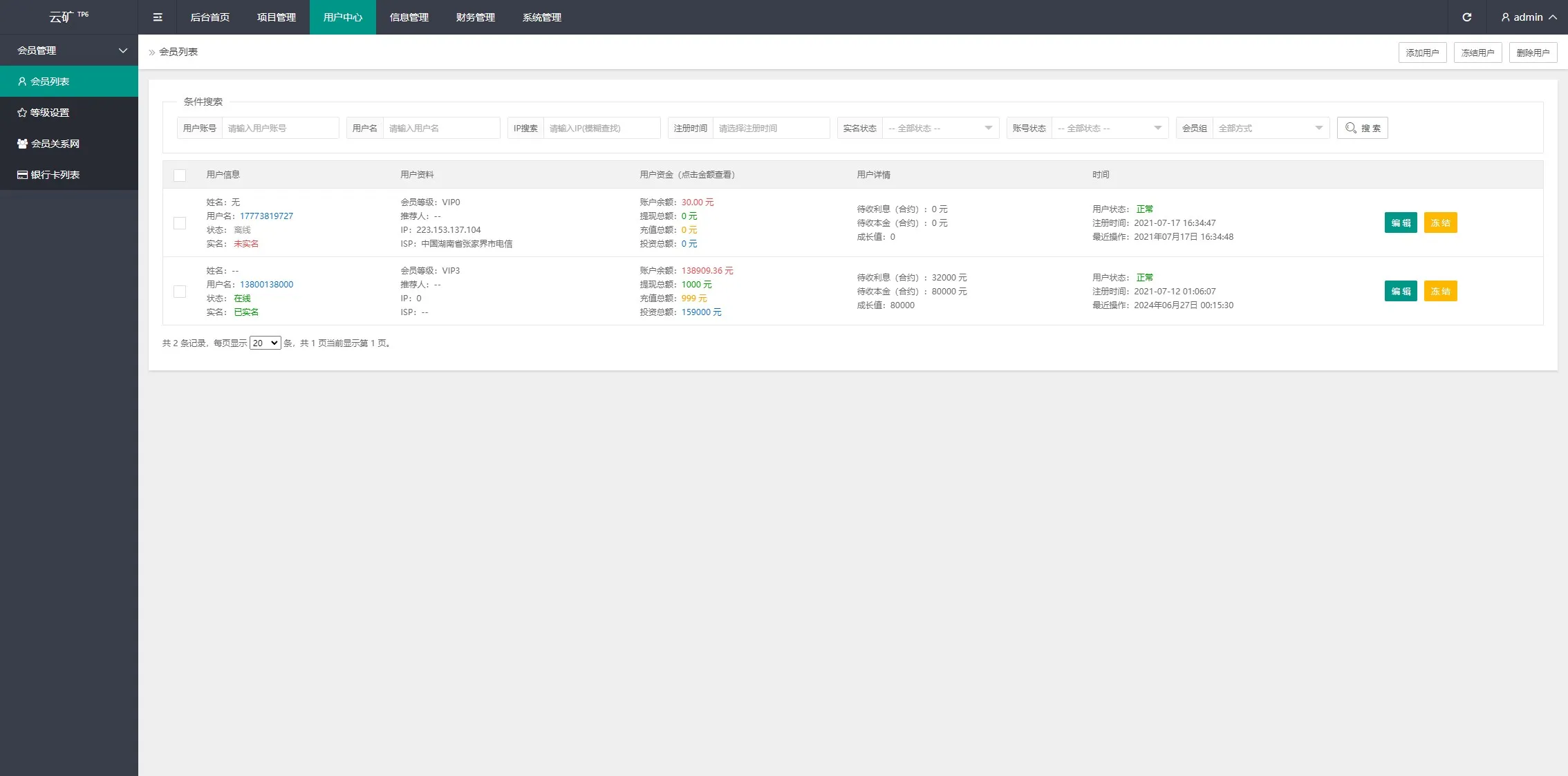Check the row for user 13800138000
This screenshot has width=1568, height=776.
(x=180, y=292)
